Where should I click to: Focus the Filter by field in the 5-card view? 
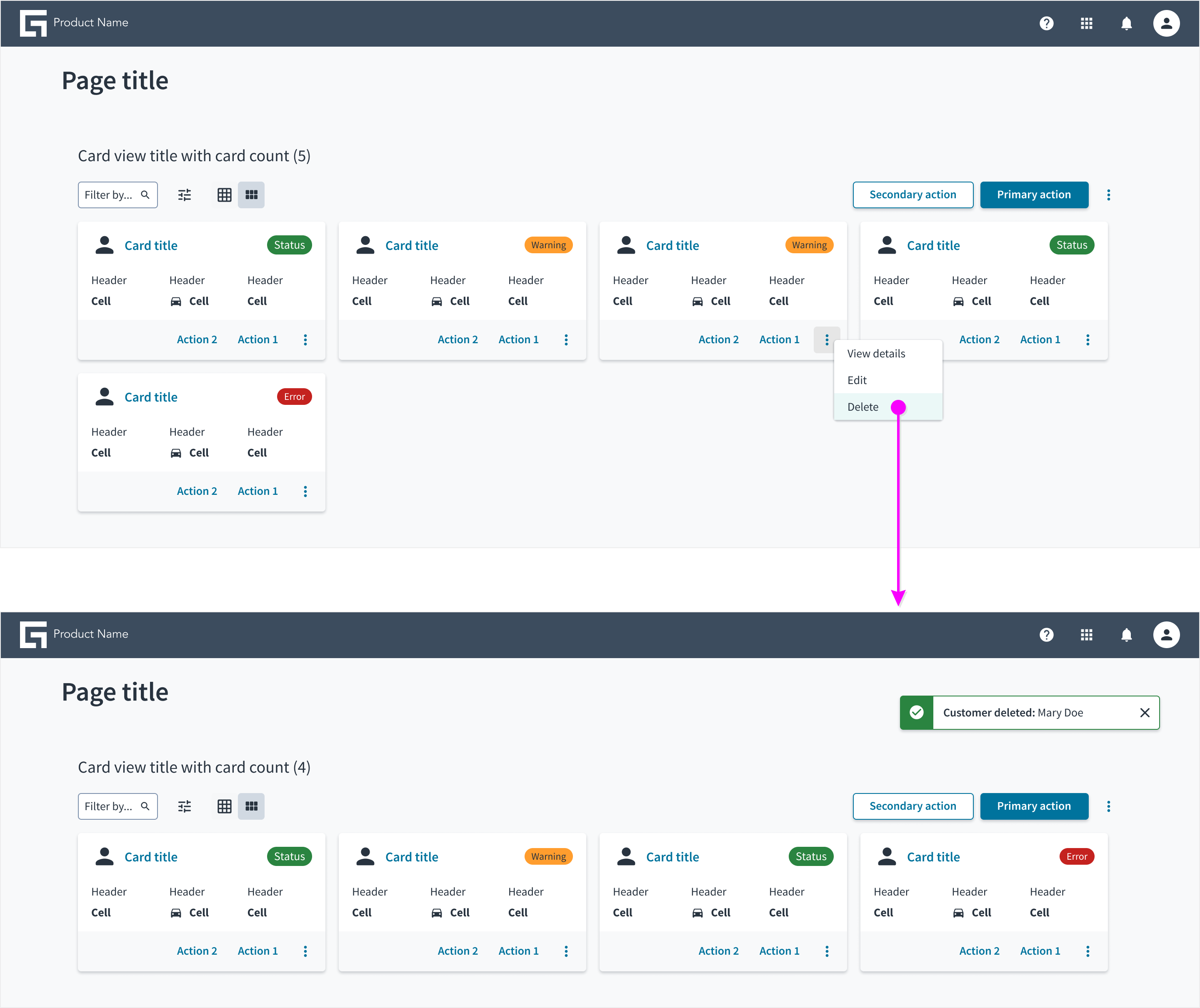tap(118, 195)
